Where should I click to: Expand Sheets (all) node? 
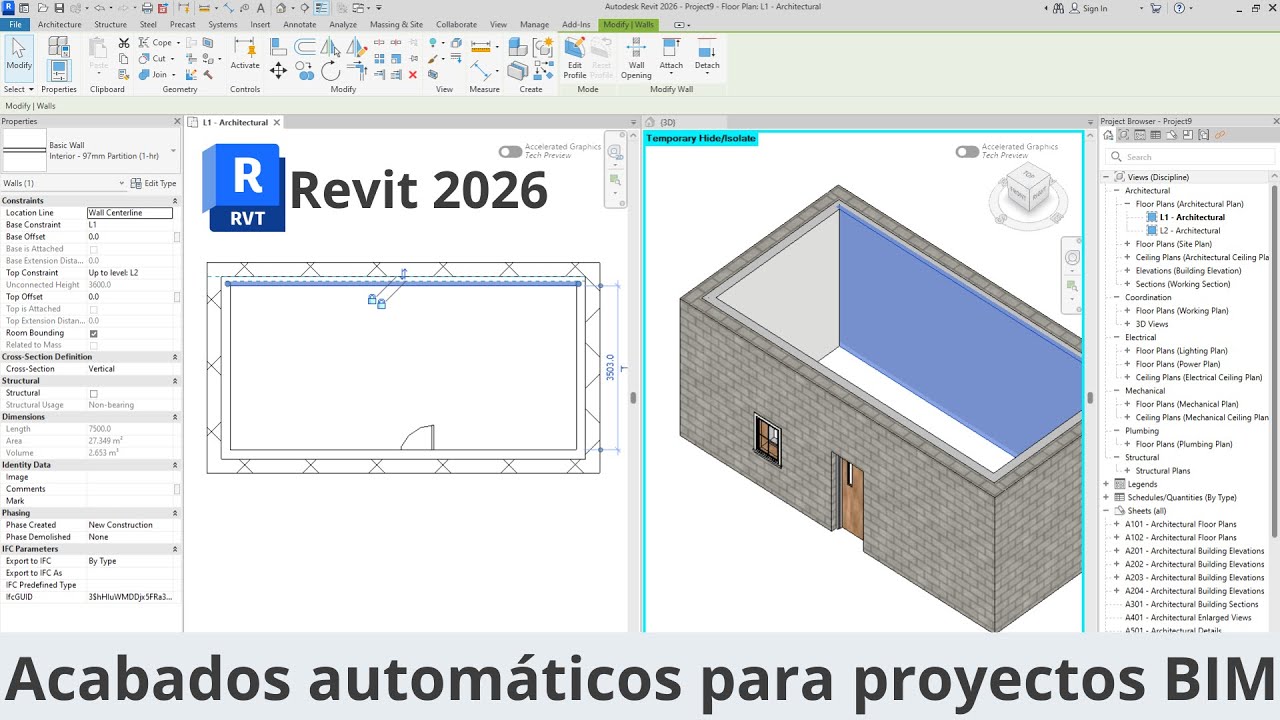pyautogui.click(x=1106, y=511)
